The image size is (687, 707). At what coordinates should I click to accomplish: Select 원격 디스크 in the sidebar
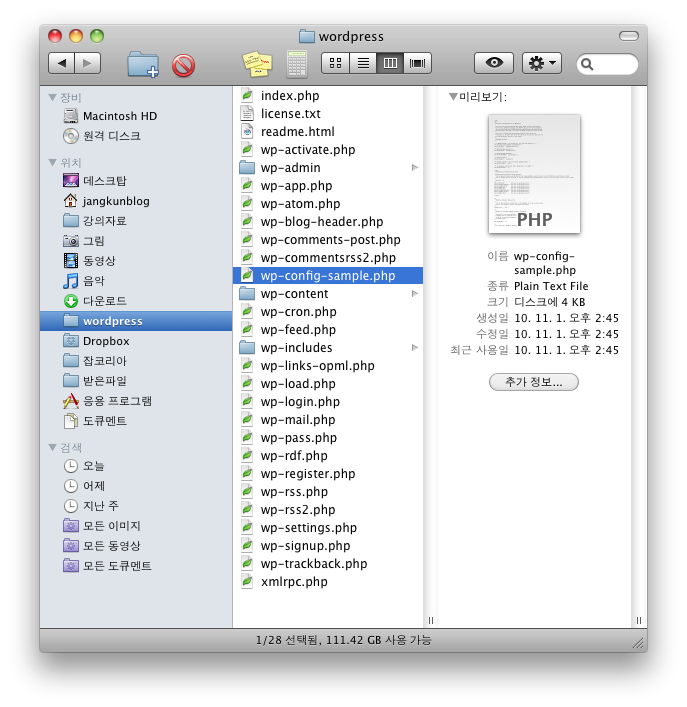(x=136, y=136)
